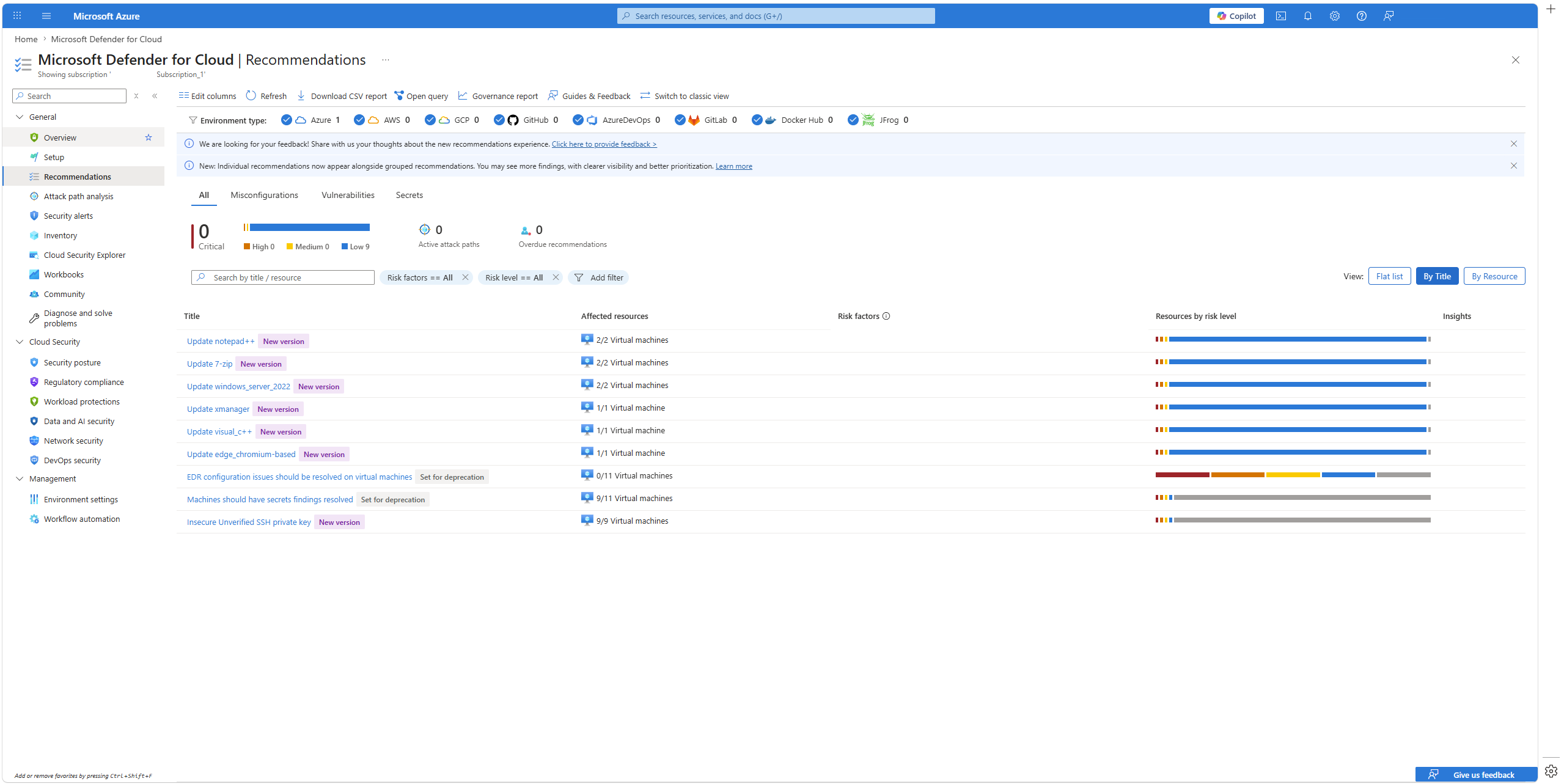The image size is (1564, 784).
Task: Open the Update notepad++ recommendation
Action: pos(221,341)
